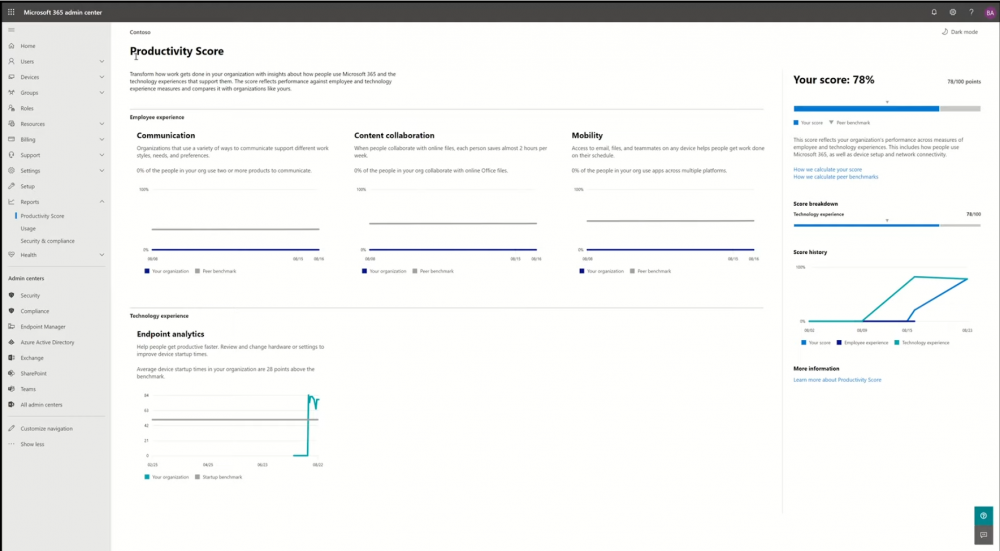This screenshot has height=551, width=1000.
Task: Expand the Users chevron
Action: pyautogui.click(x=101, y=61)
